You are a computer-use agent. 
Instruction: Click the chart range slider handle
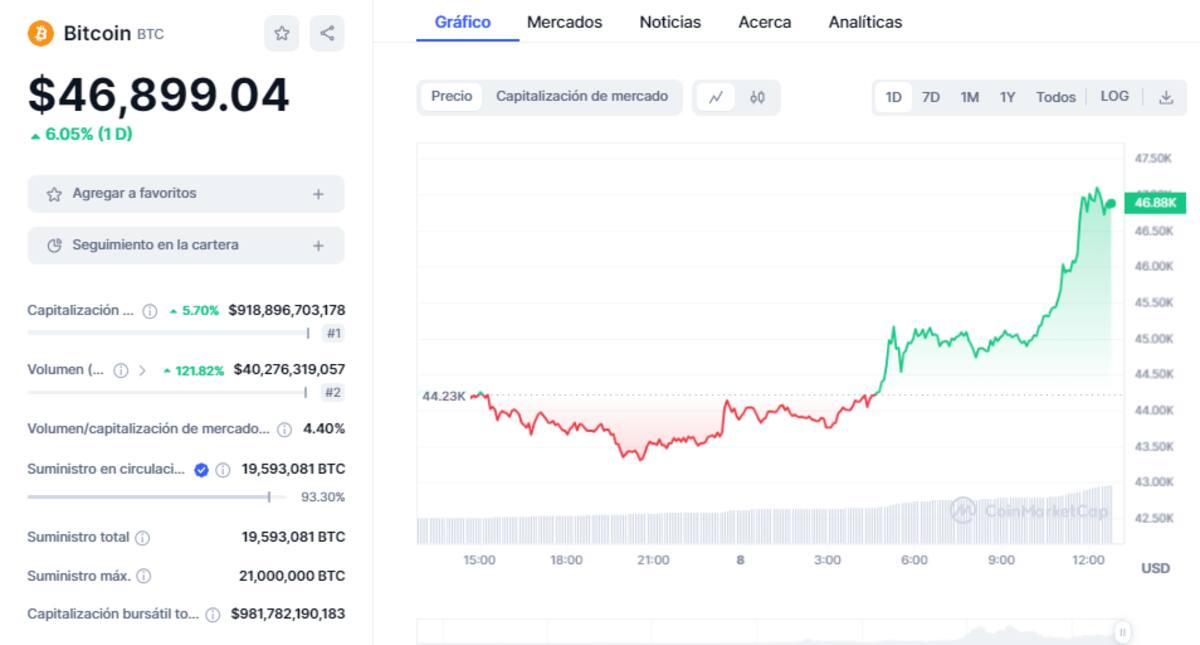pos(1123,632)
